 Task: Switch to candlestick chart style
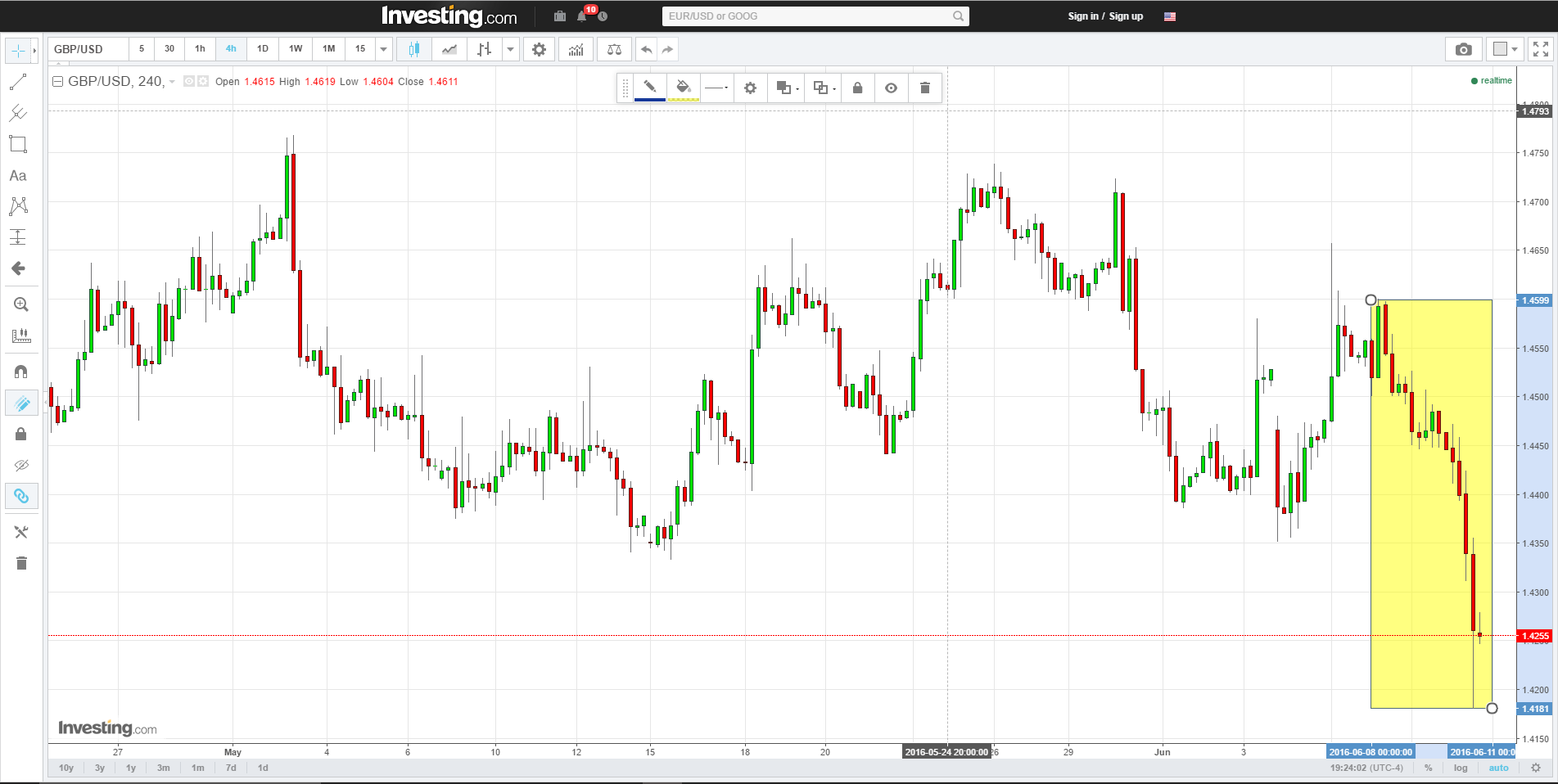point(414,49)
